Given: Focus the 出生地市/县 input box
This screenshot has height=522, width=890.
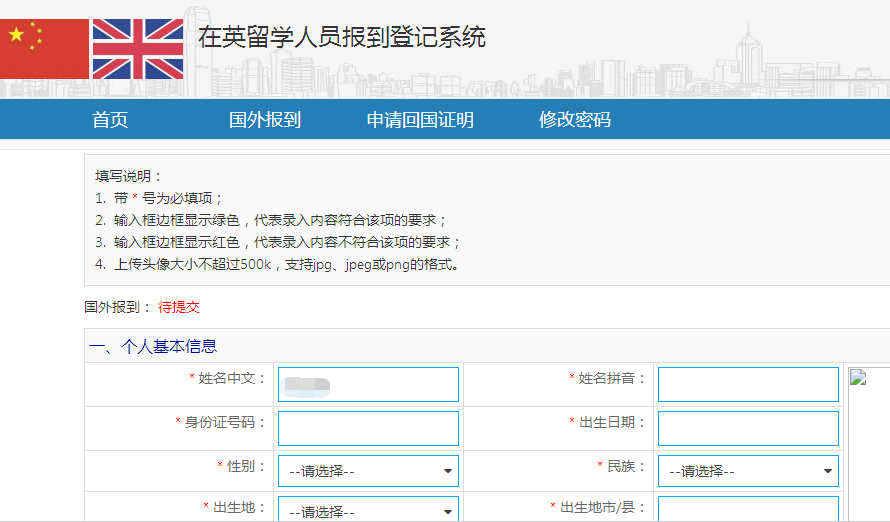Looking at the screenshot, I should [748, 510].
